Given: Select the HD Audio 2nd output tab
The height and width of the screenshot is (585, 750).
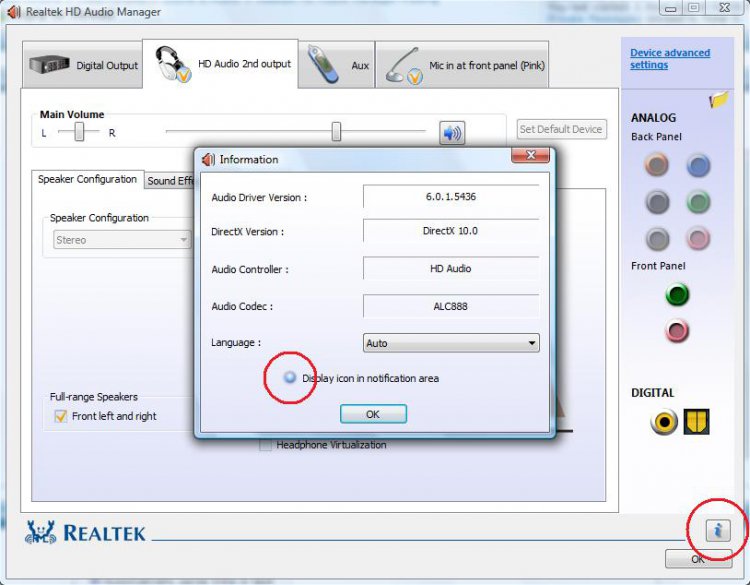Looking at the screenshot, I should [x=221, y=64].
